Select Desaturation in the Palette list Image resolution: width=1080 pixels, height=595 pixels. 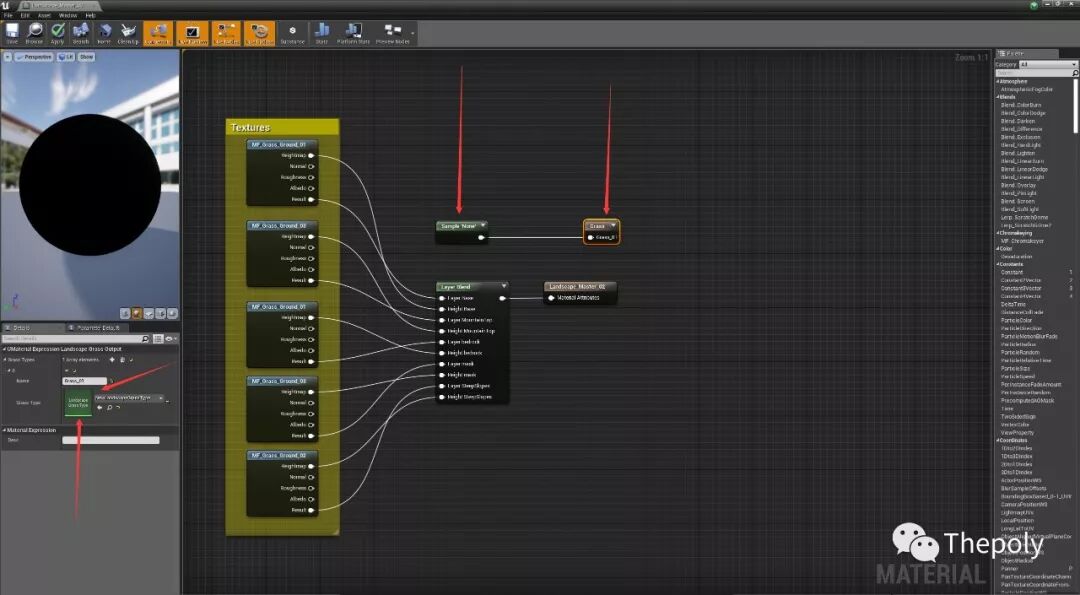pyautogui.click(x=1017, y=257)
